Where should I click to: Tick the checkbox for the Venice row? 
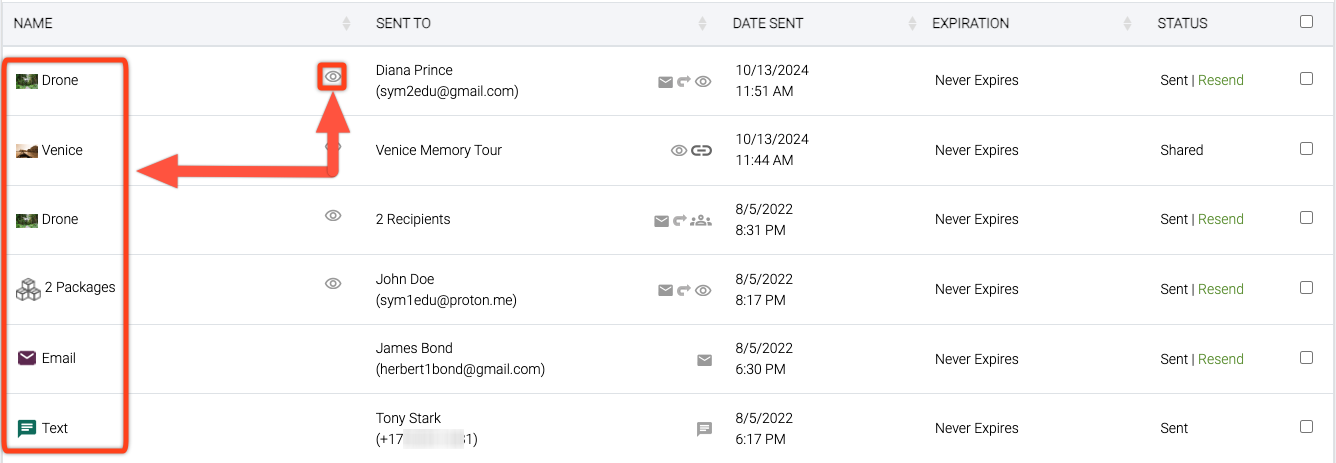point(1306,149)
